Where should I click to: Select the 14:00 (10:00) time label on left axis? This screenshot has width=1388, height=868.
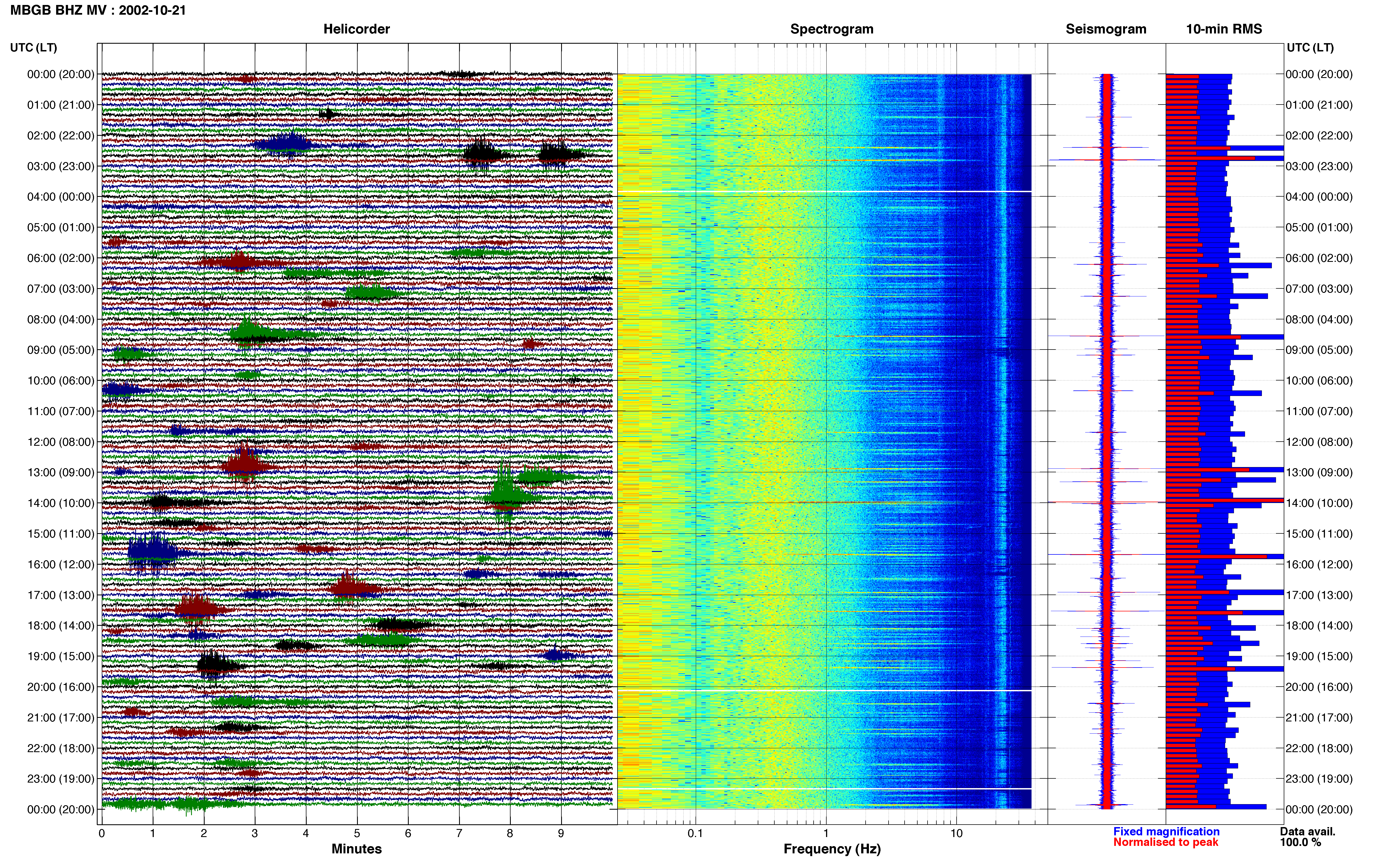[x=60, y=504]
